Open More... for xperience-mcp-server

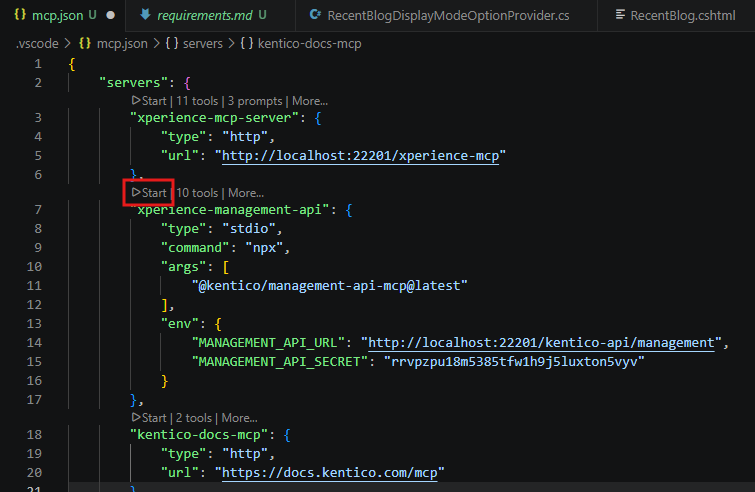pyautogui.click(x=310, y=101)
